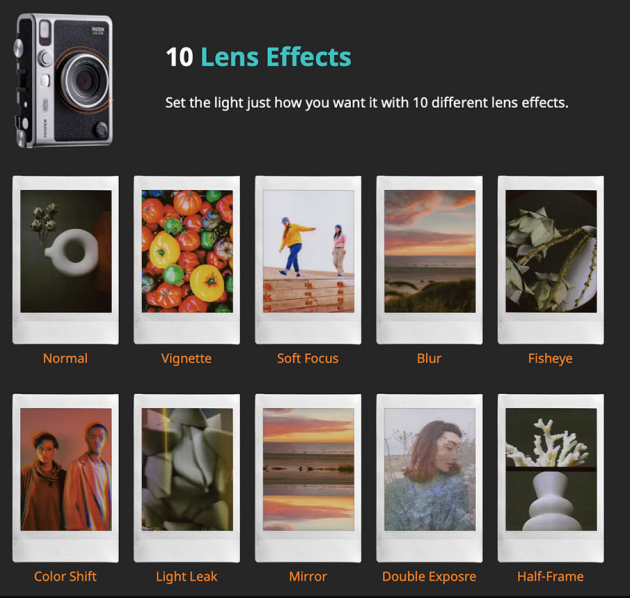Screen dimensions: 630x598
Task: Click the "Normal" label text
Action: tap(65, 358)
